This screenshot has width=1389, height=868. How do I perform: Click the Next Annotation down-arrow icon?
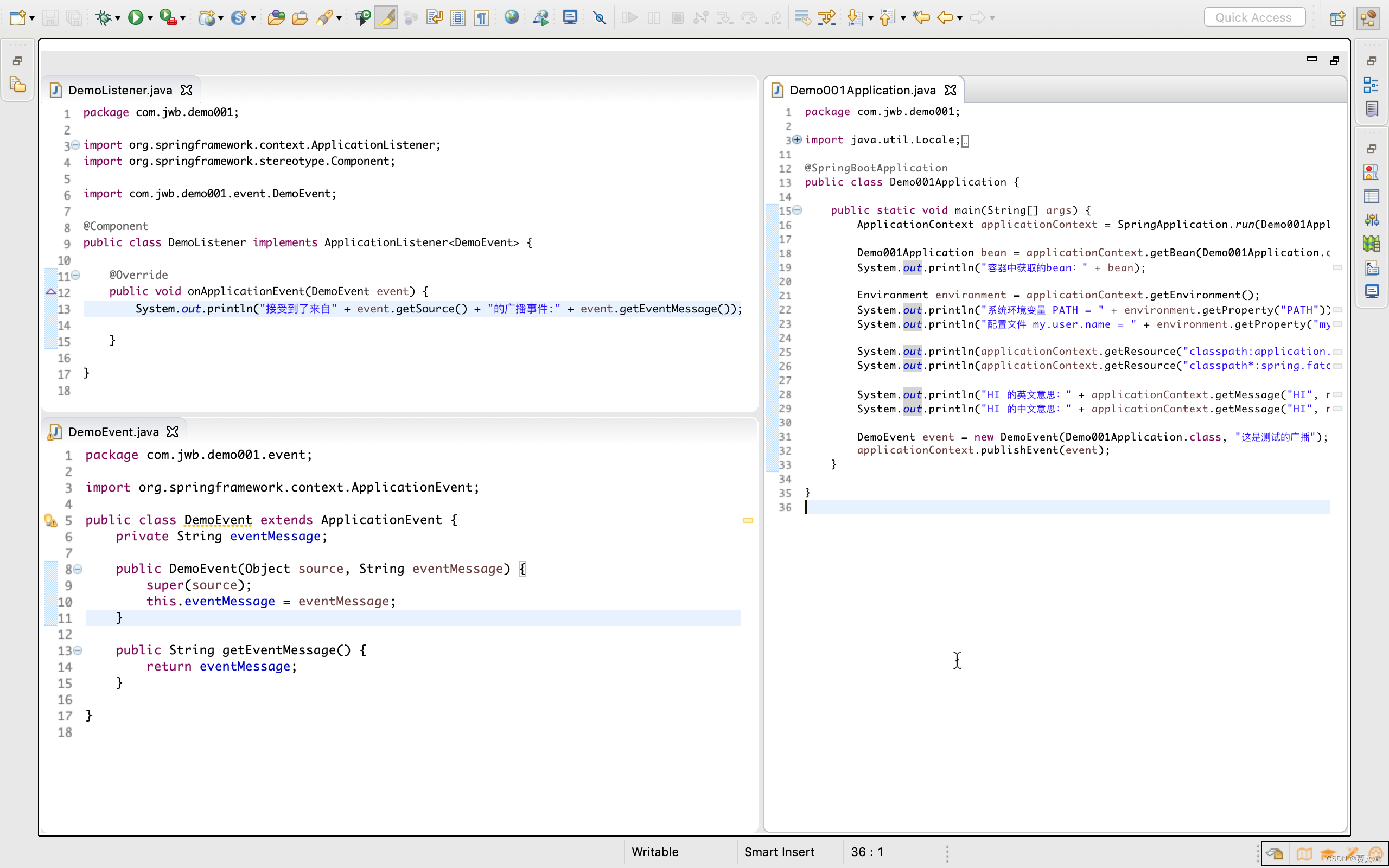point(855,18)
